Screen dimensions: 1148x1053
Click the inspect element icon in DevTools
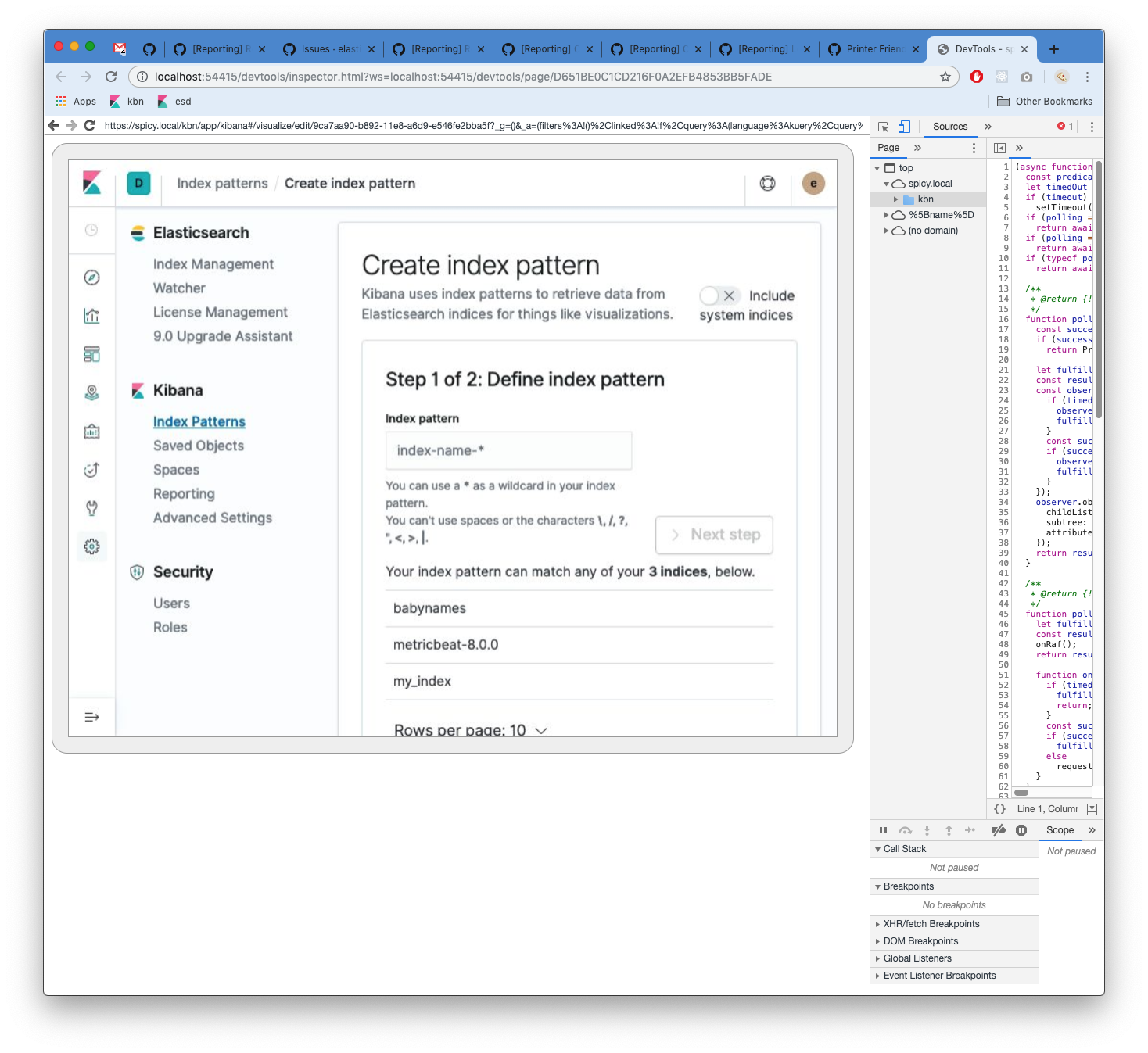pos(882,126)
